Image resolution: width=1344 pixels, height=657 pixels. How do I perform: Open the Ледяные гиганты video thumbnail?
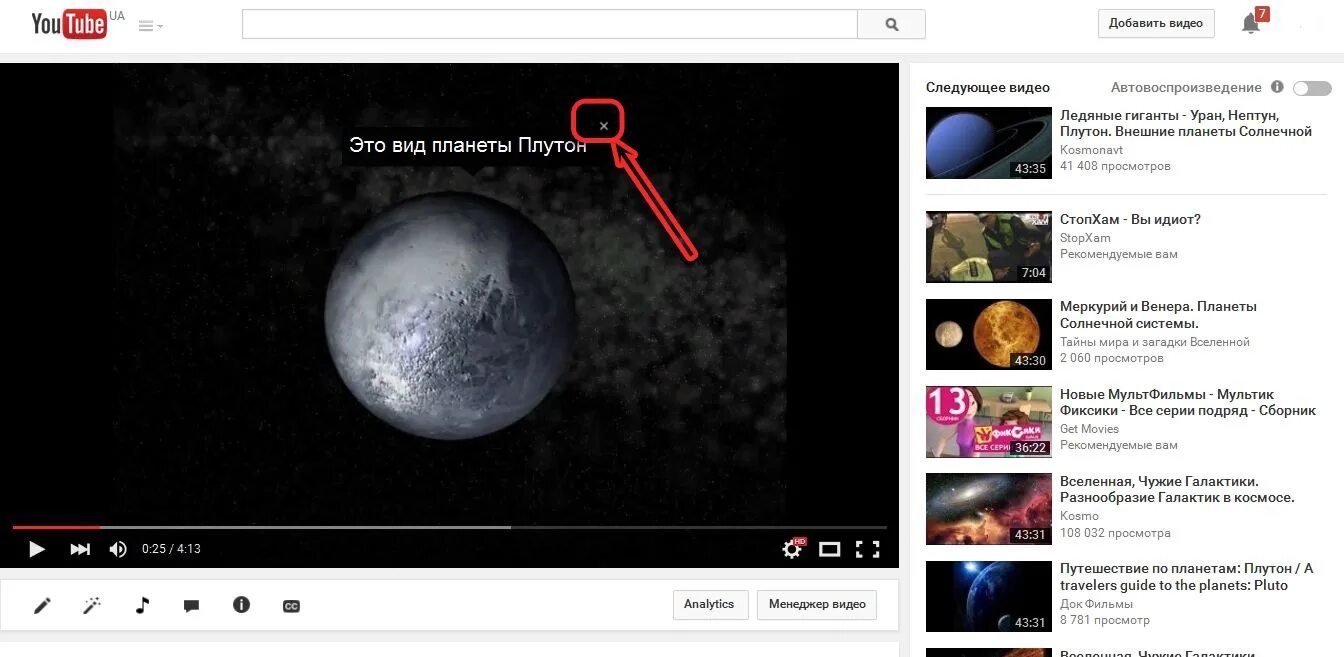coord(989,143)
